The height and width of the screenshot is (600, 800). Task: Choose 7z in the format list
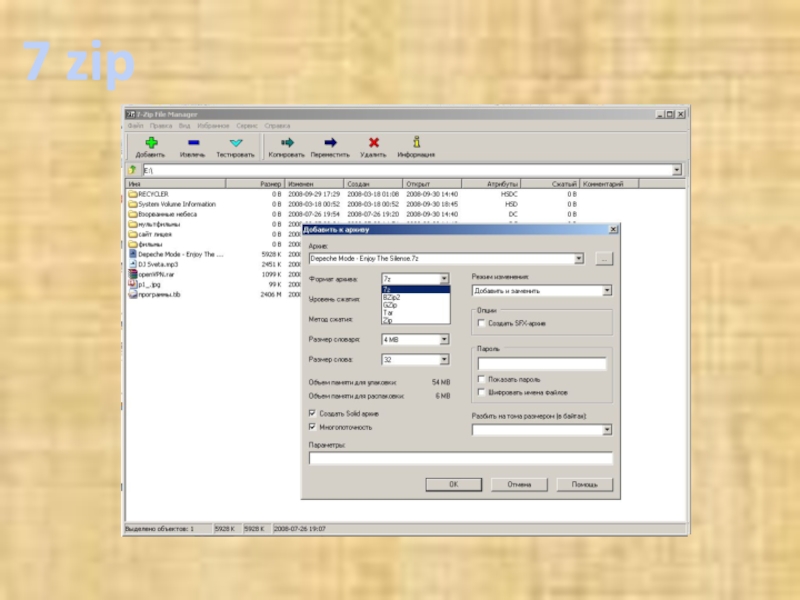pos(416,289)
